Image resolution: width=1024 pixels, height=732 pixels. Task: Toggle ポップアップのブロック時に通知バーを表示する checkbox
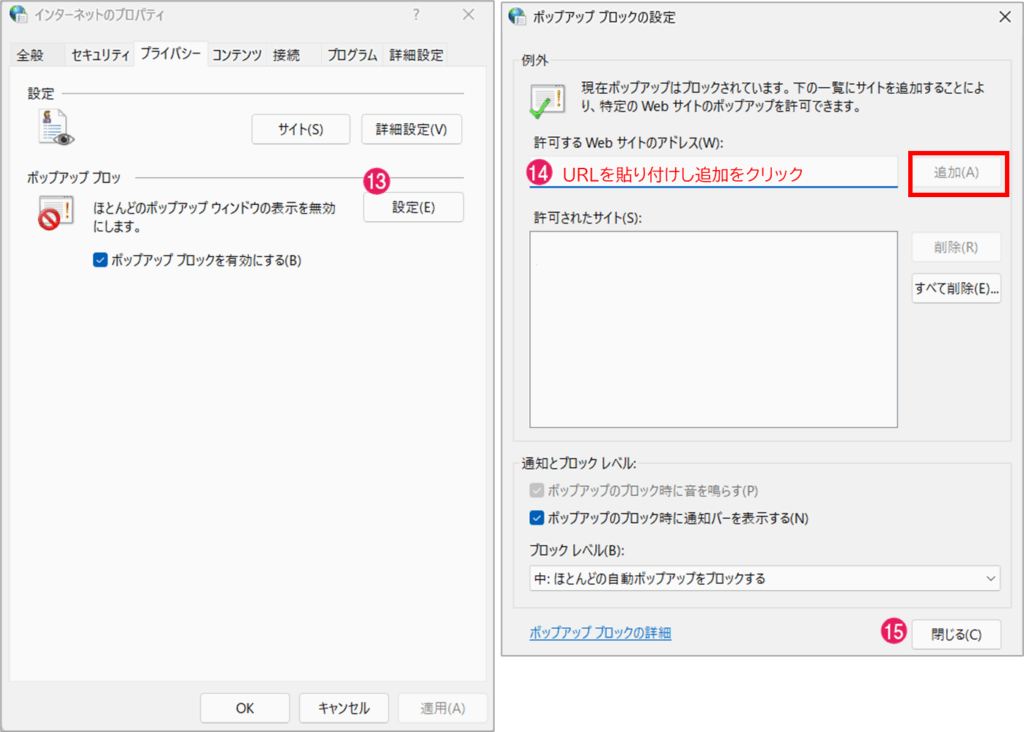537,518
